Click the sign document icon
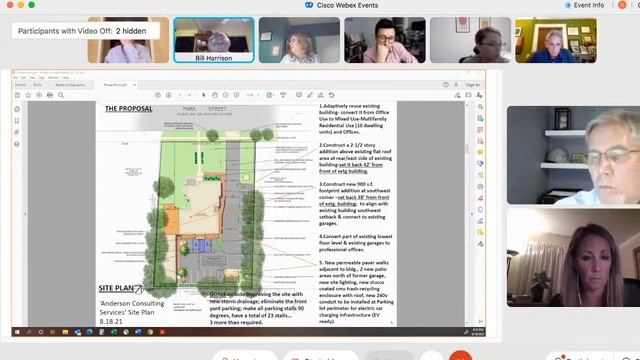The height and width of the screenshot is (360, 640). 321,95
